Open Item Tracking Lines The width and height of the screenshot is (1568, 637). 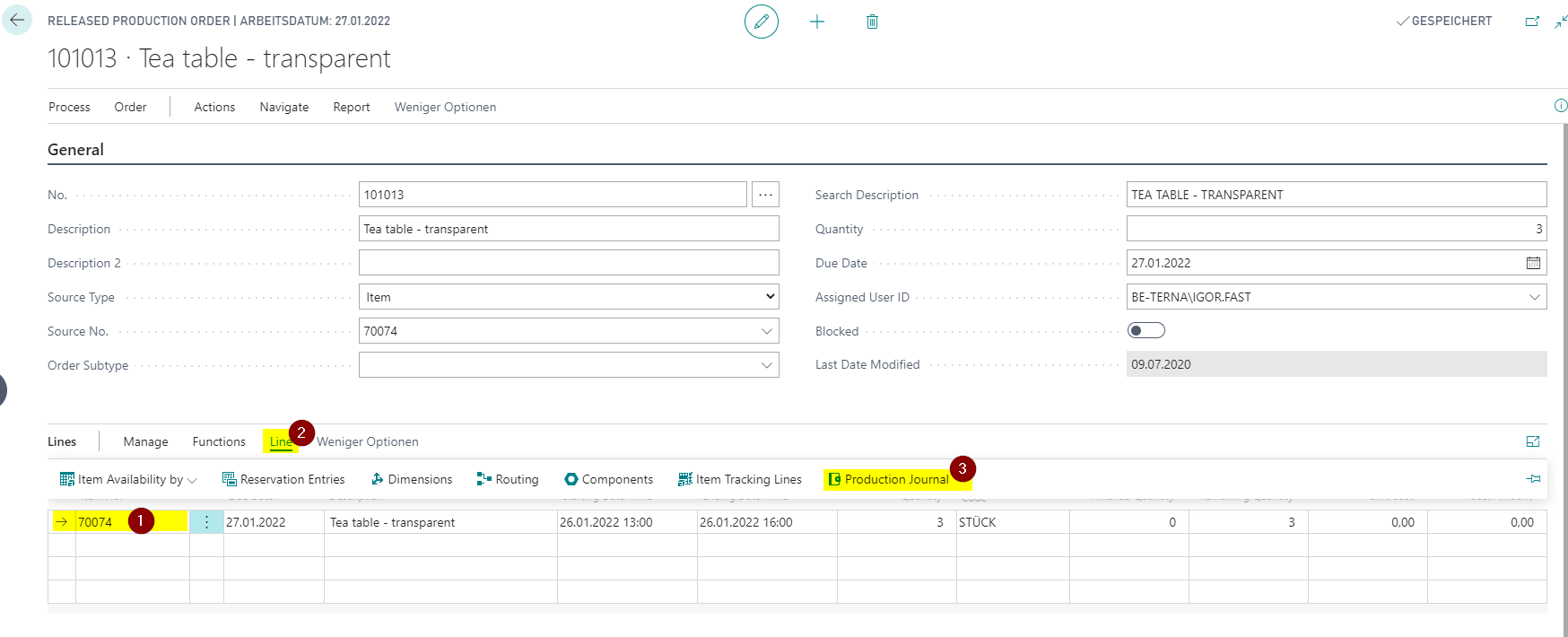(740, 479)
